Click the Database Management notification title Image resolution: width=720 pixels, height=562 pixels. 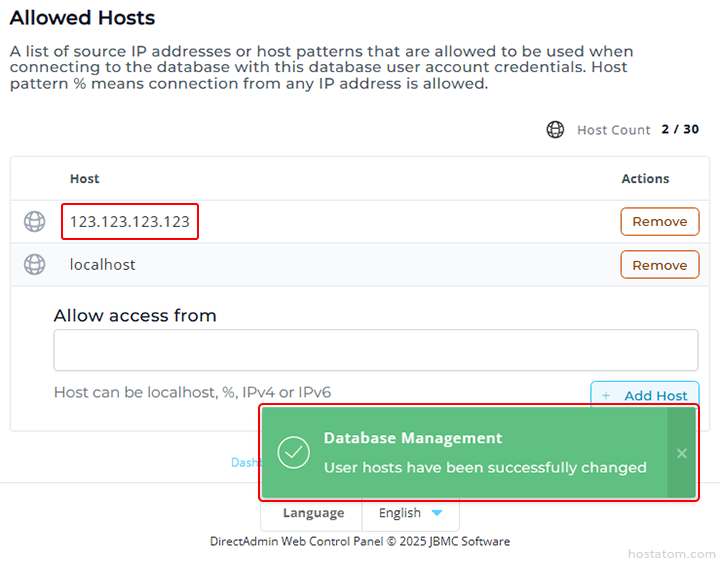pos(413,438)
